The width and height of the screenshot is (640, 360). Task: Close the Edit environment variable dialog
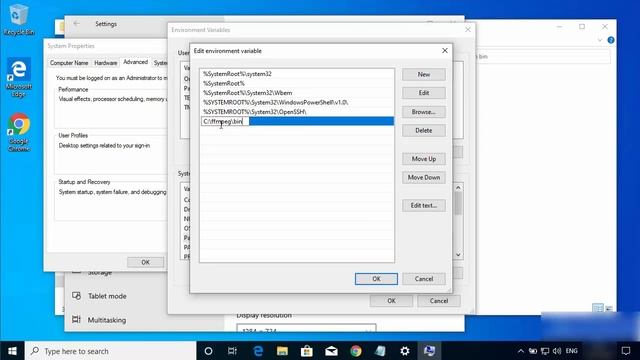point(445,51)
